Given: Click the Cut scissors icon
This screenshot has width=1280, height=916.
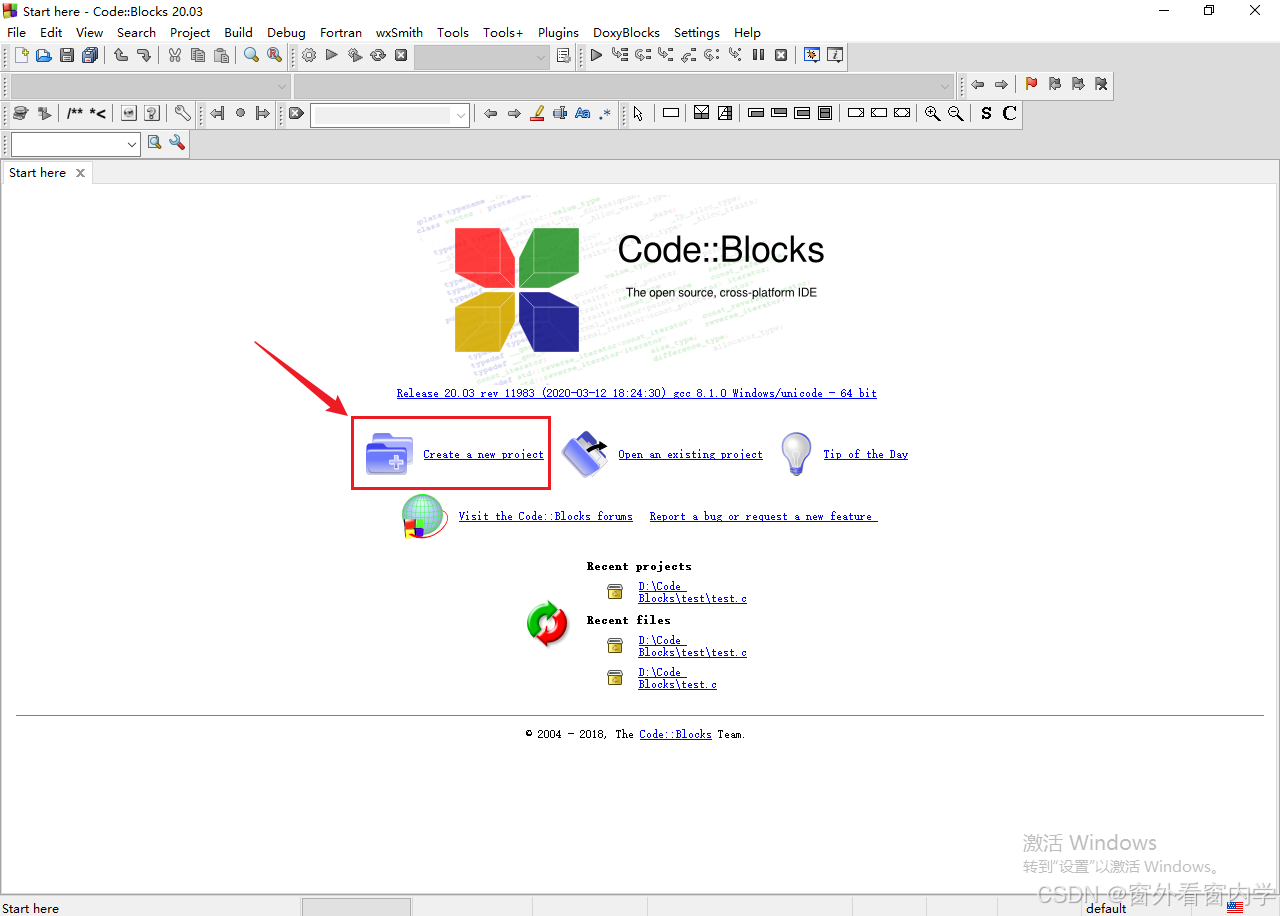Looking at the screenshot, I should tap(175, 56).
